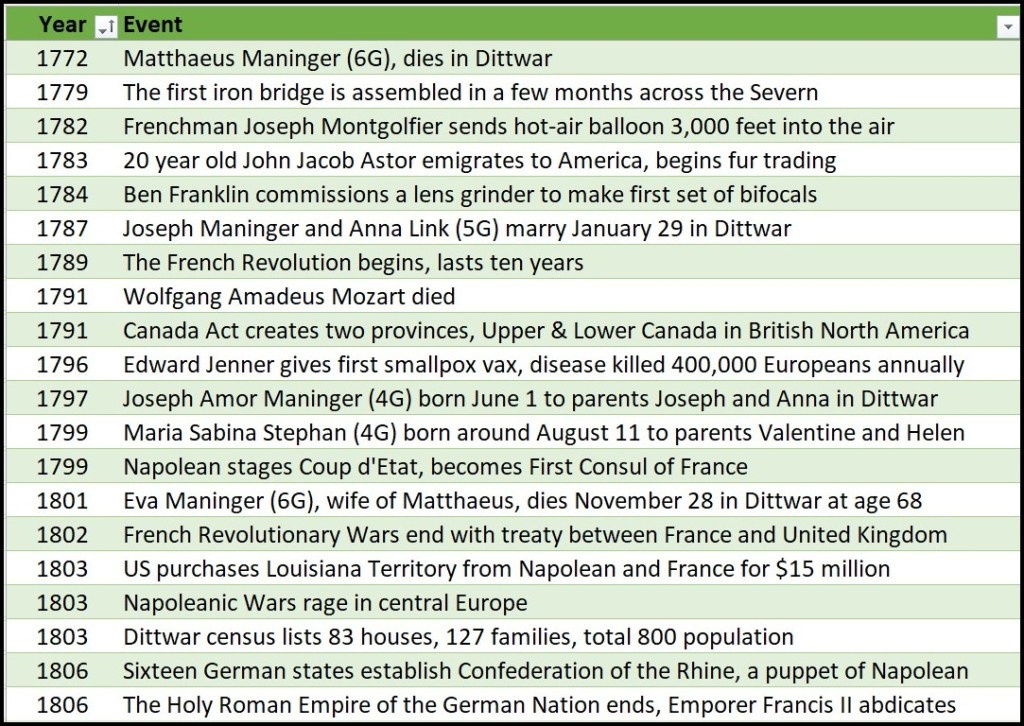Click the 1772 year cell
This screenshot has height=726, width=1024.
click(62, 59)
